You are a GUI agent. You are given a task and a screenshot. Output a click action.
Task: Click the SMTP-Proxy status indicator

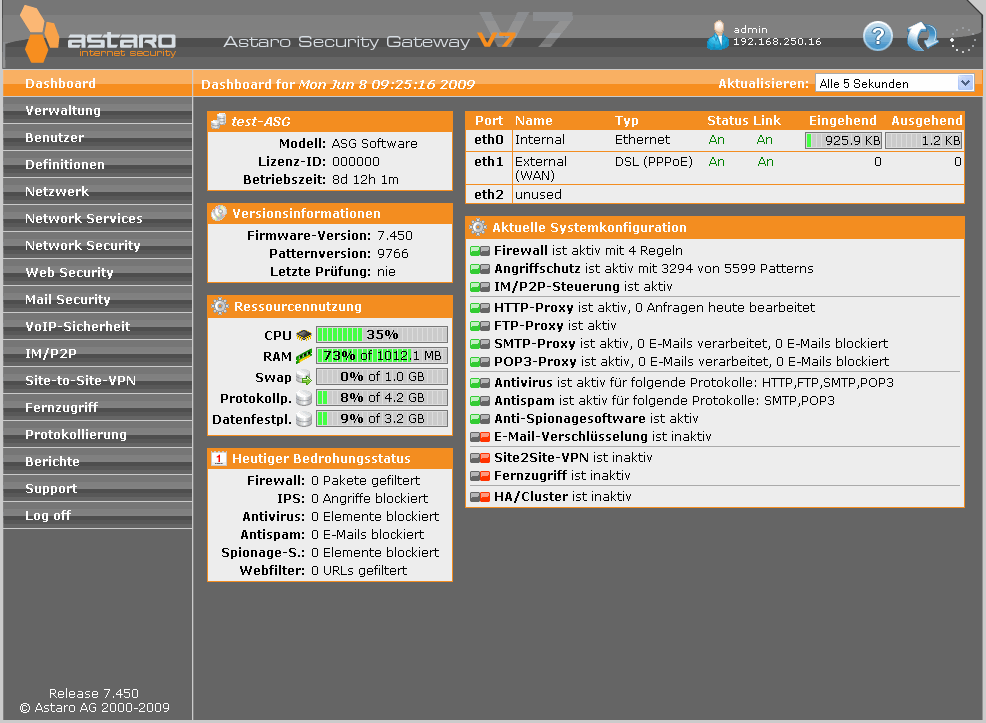(480, 344)
